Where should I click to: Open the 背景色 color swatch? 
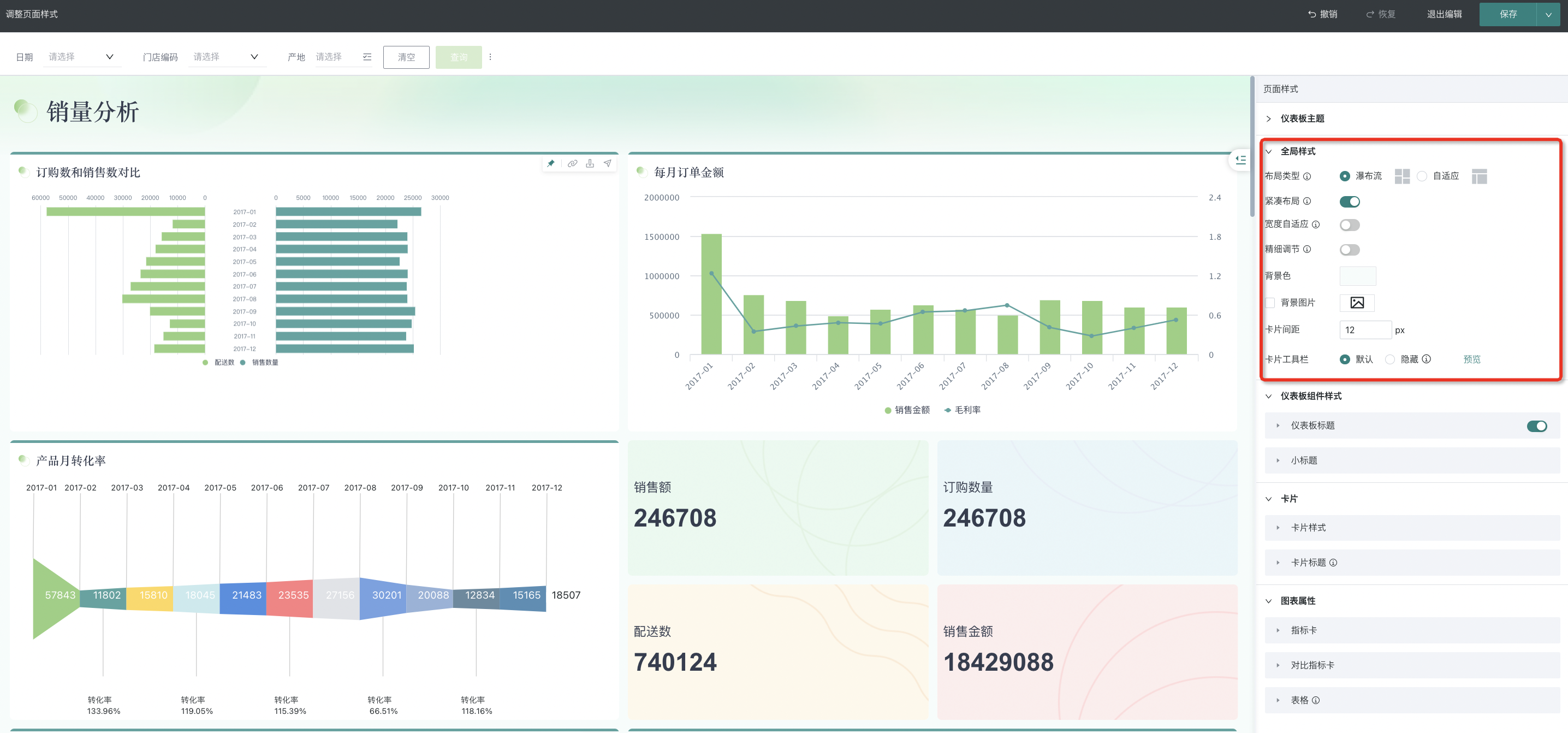1357,276
